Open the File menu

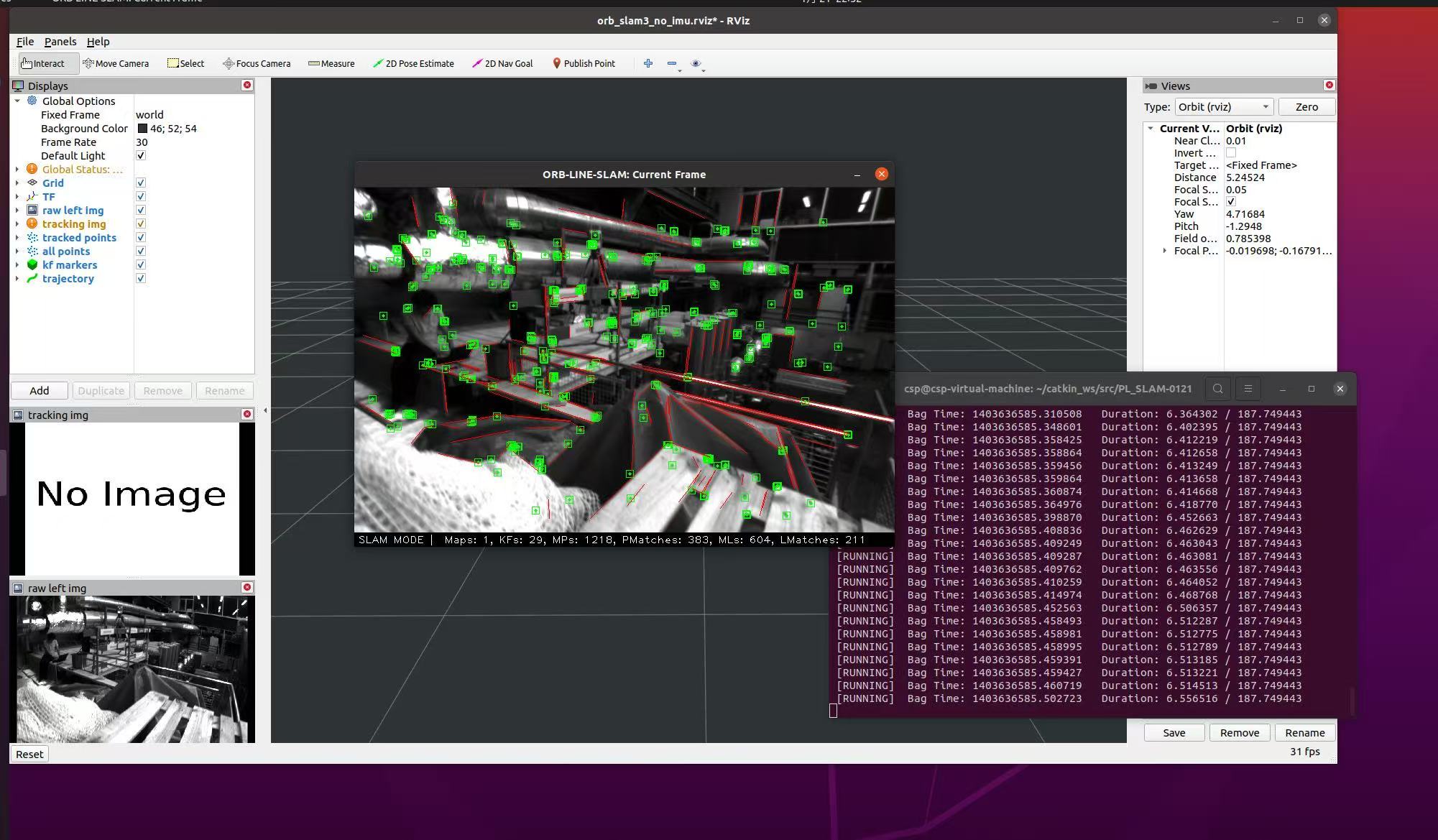click(x=25, y=42)
